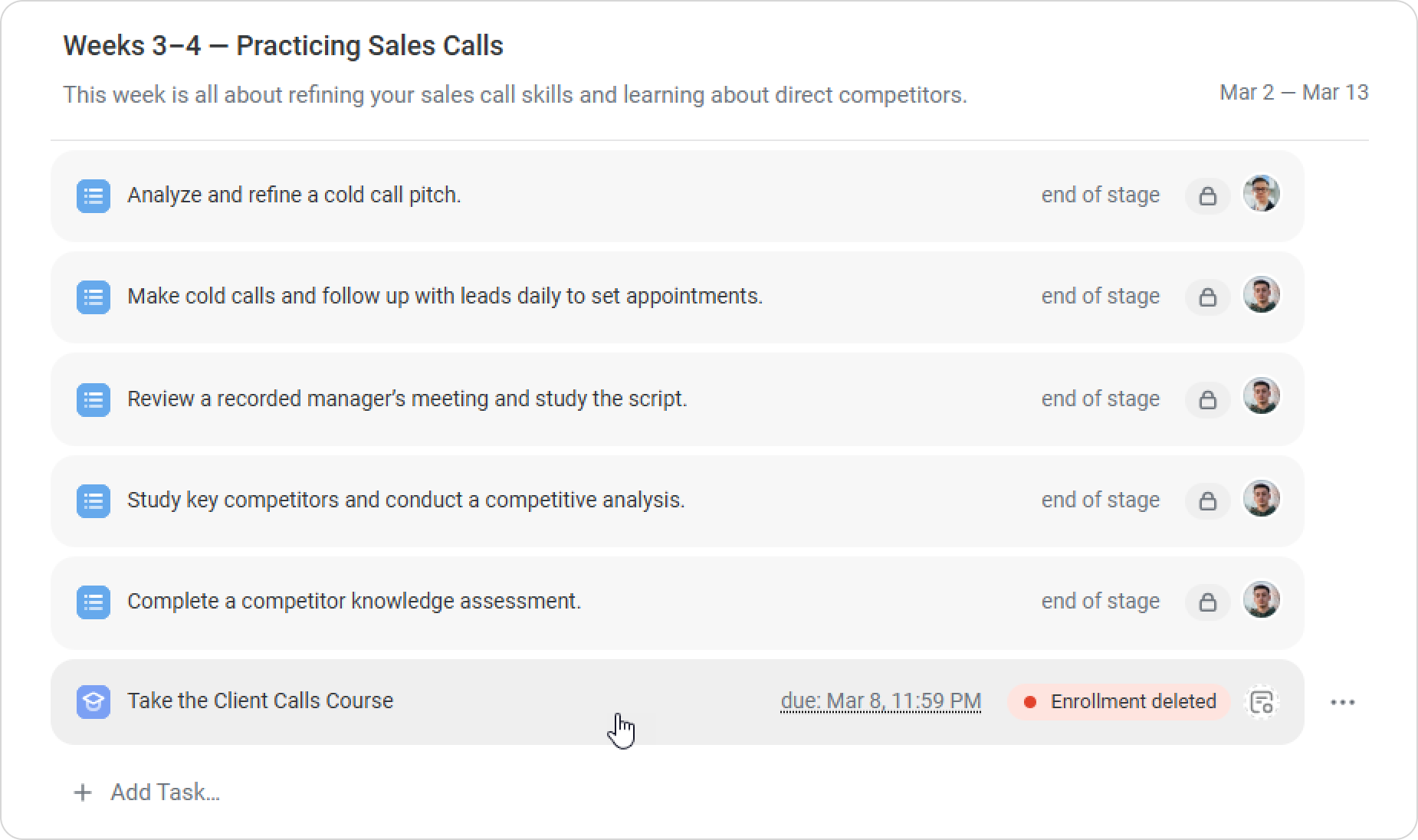Image resolution: width=1418 pixels, height=840 pixels.
Task: Click the certificate icon on the Client Calls Course row
Action: [x=1262, y=702]
